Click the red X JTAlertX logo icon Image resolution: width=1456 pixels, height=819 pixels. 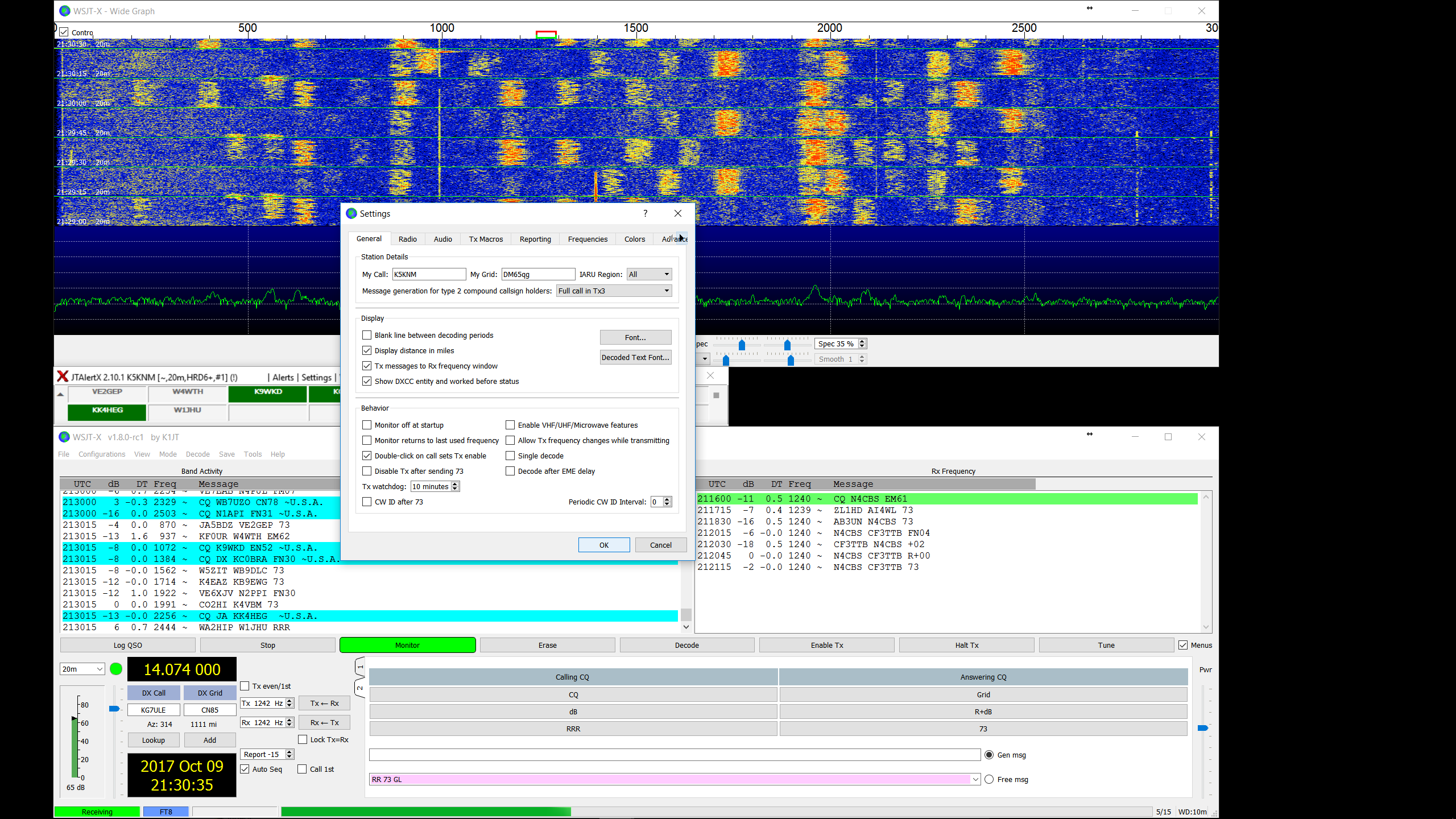[x=63, y=376]
